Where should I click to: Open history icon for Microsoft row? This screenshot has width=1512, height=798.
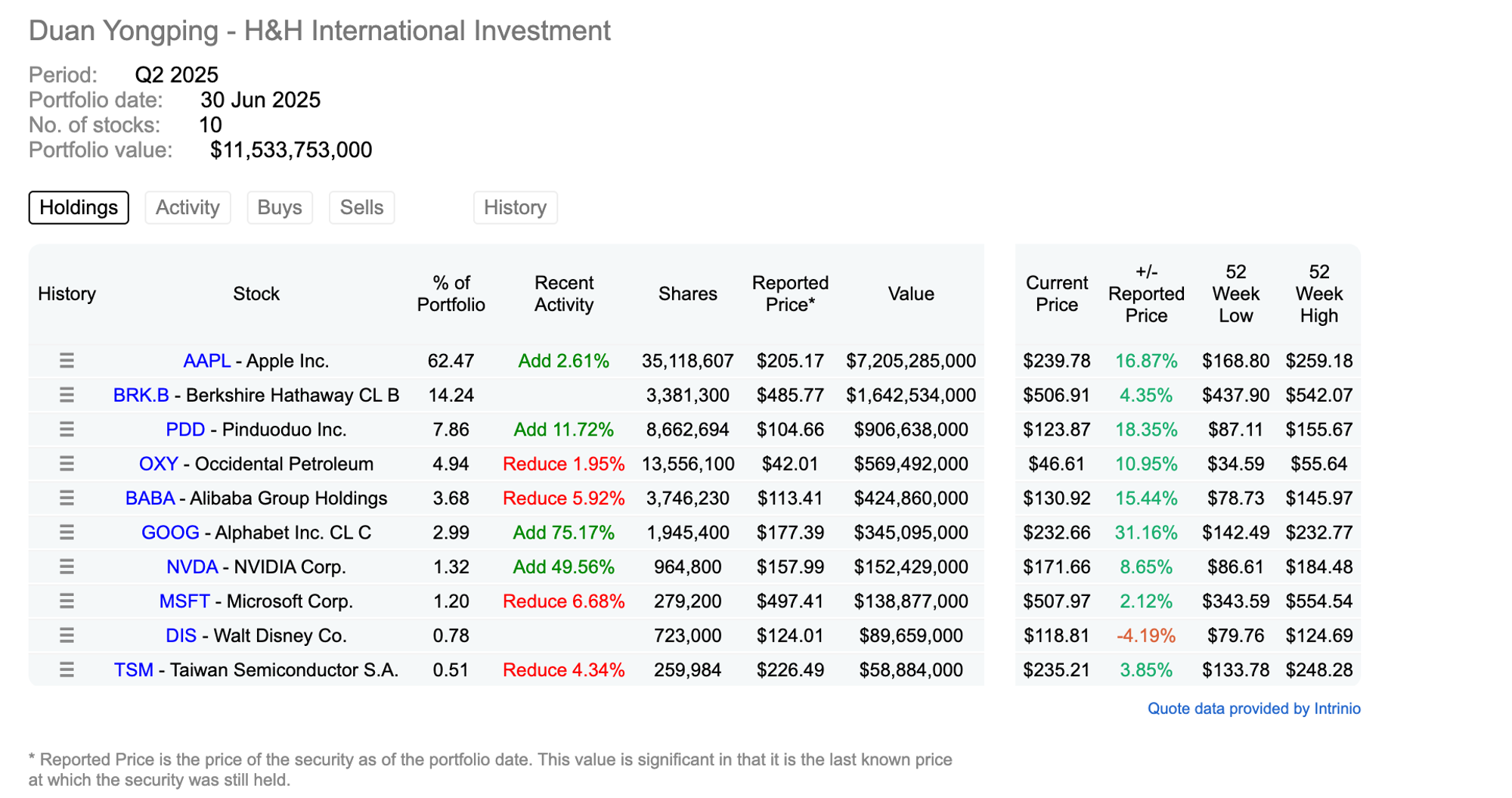(67, 601)
